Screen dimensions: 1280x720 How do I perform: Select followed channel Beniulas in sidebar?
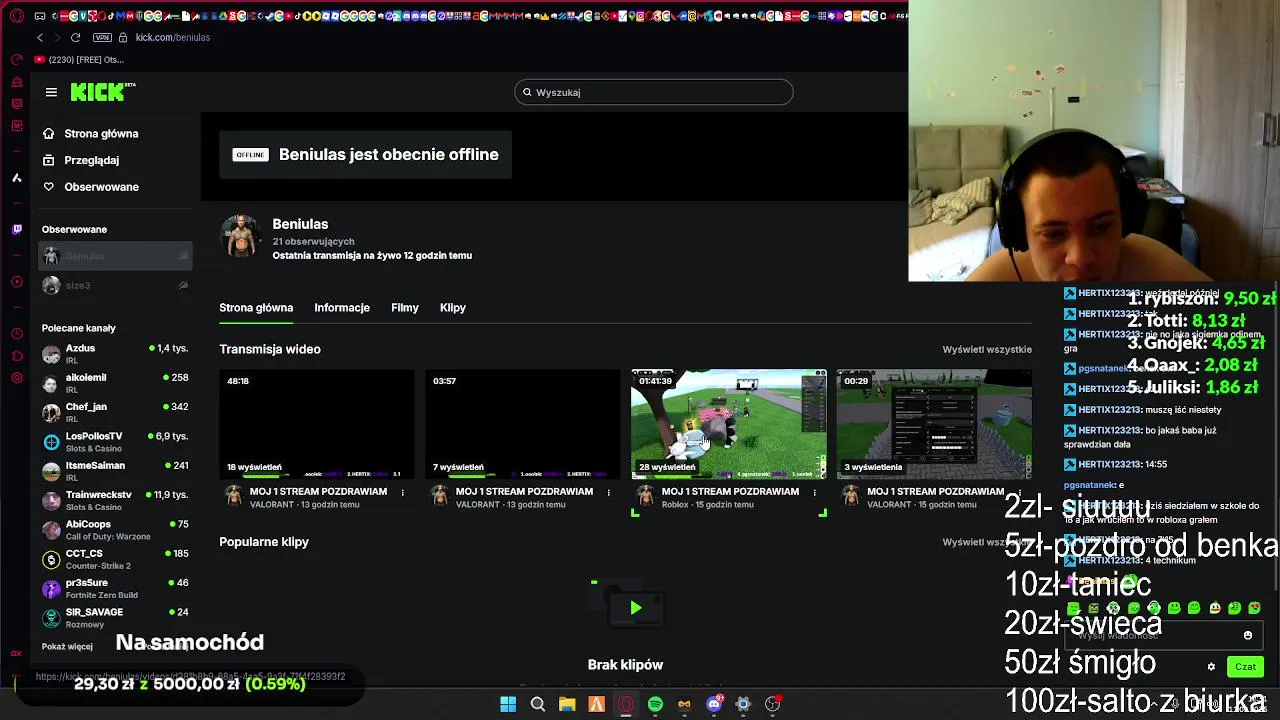tap(115, 256)
